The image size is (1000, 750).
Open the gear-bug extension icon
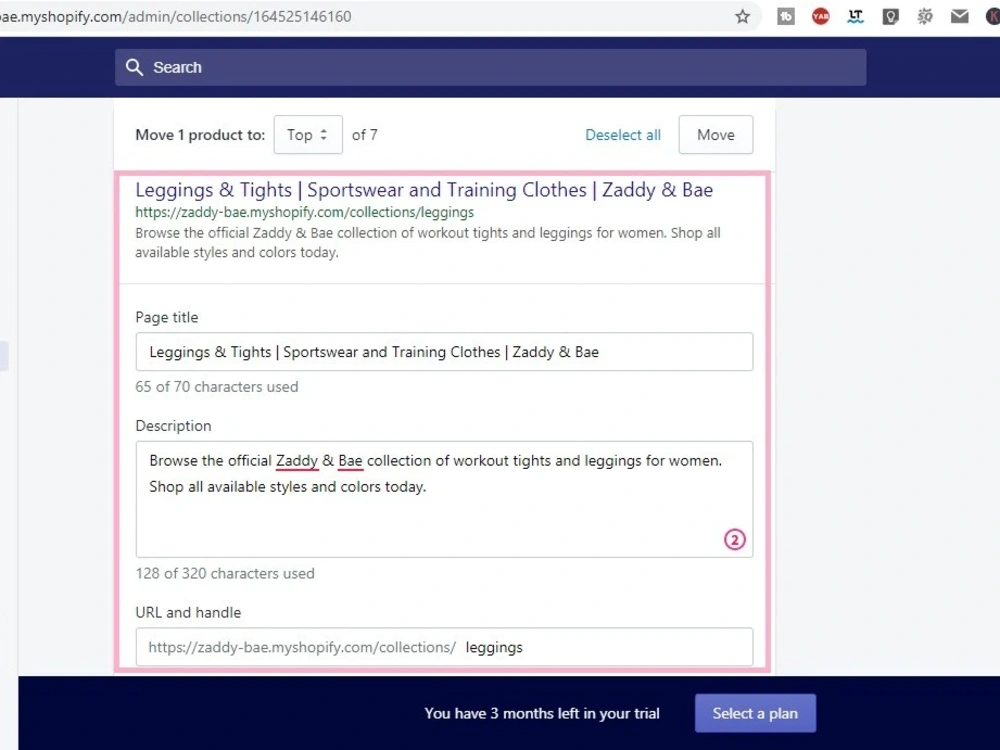point(925,17)
